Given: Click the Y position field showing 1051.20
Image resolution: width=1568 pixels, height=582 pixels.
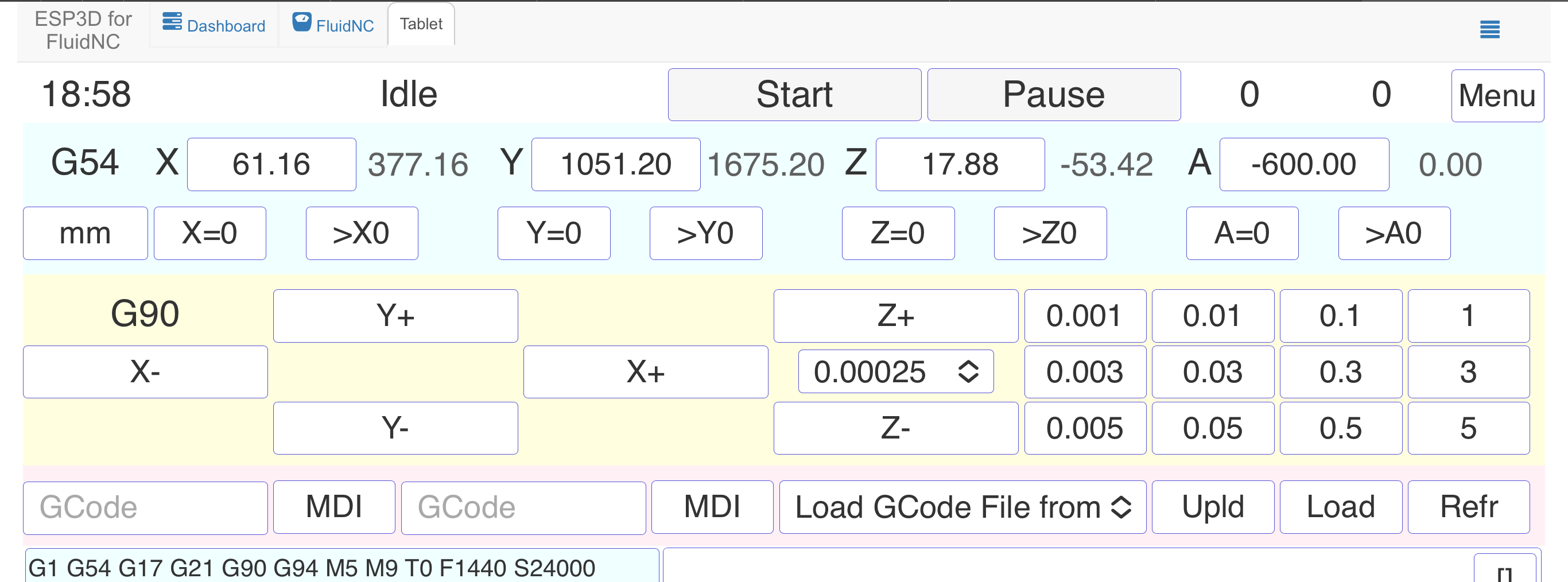Looking at the screenshot, I should 615,164.
